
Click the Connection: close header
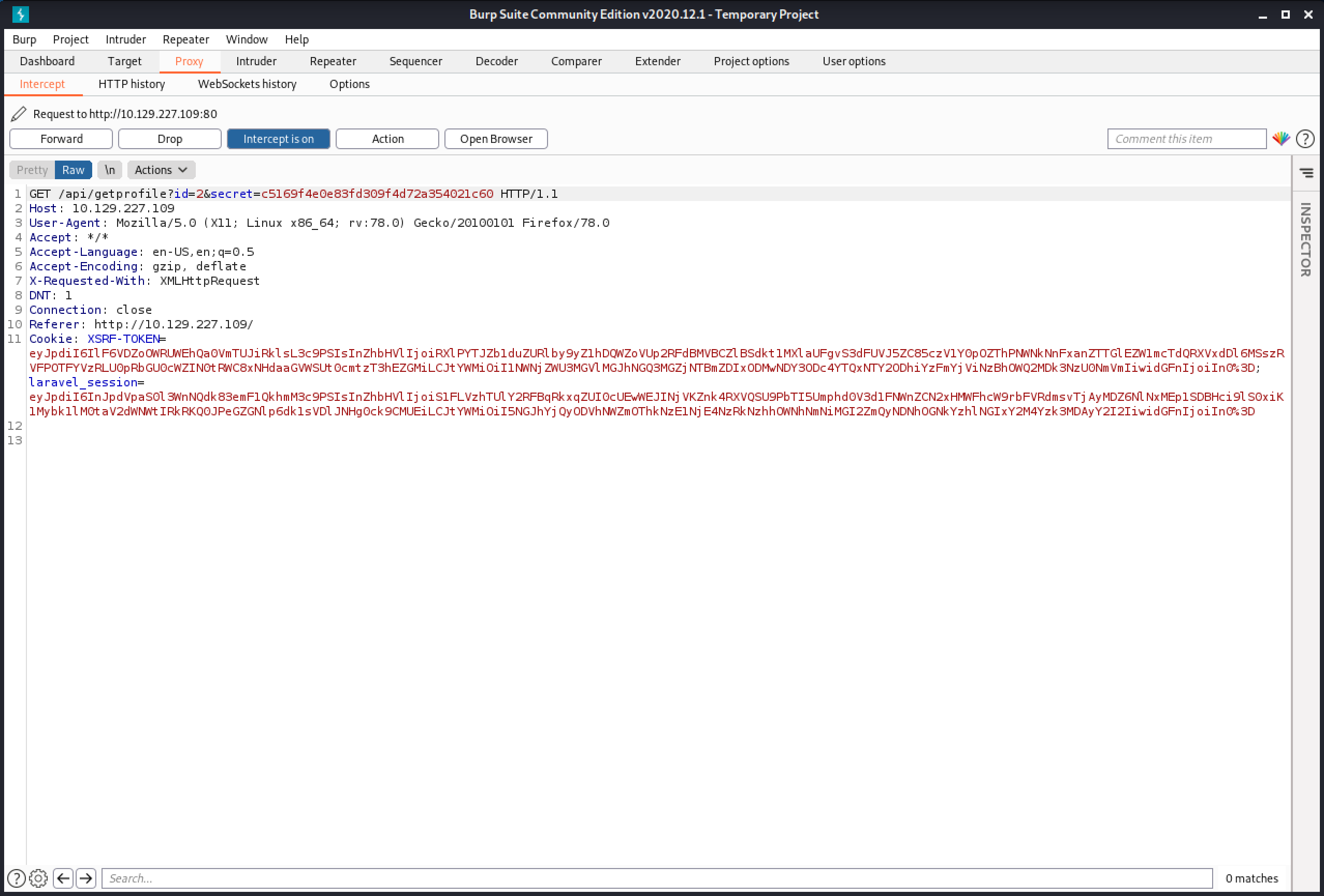click(91, 310)
